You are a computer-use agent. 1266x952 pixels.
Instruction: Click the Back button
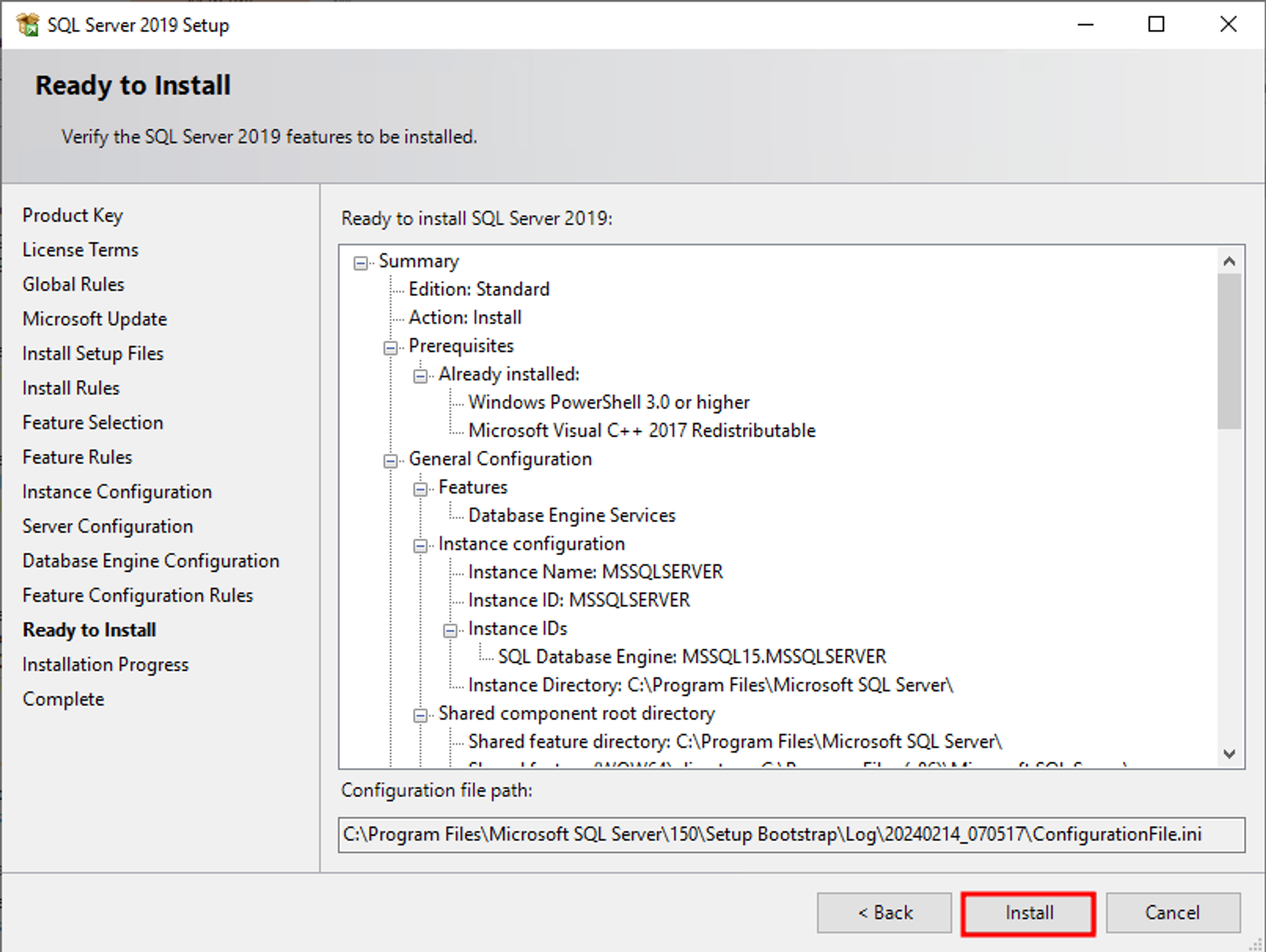tap(884, 912)
